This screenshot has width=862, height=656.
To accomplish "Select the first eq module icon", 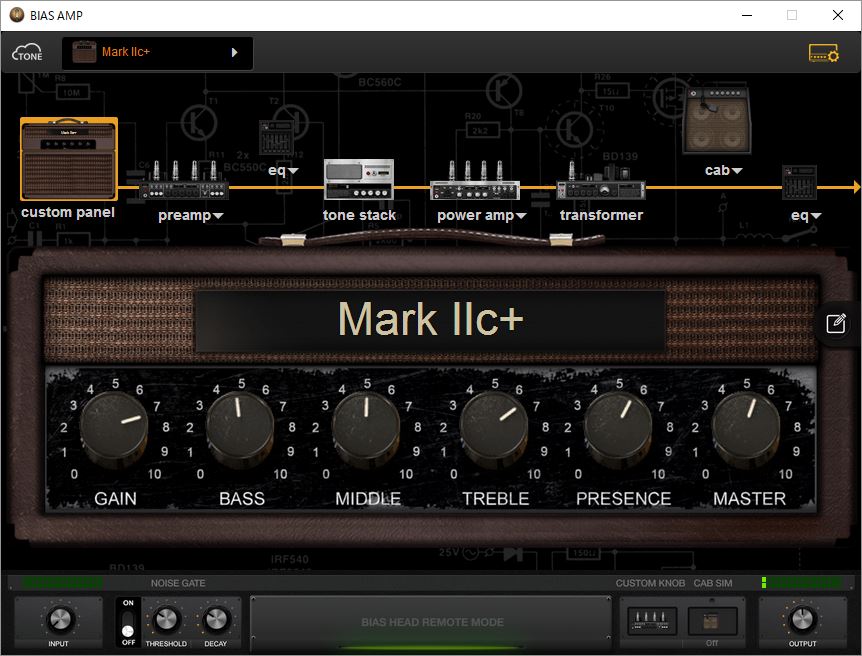I will [275, 137].
